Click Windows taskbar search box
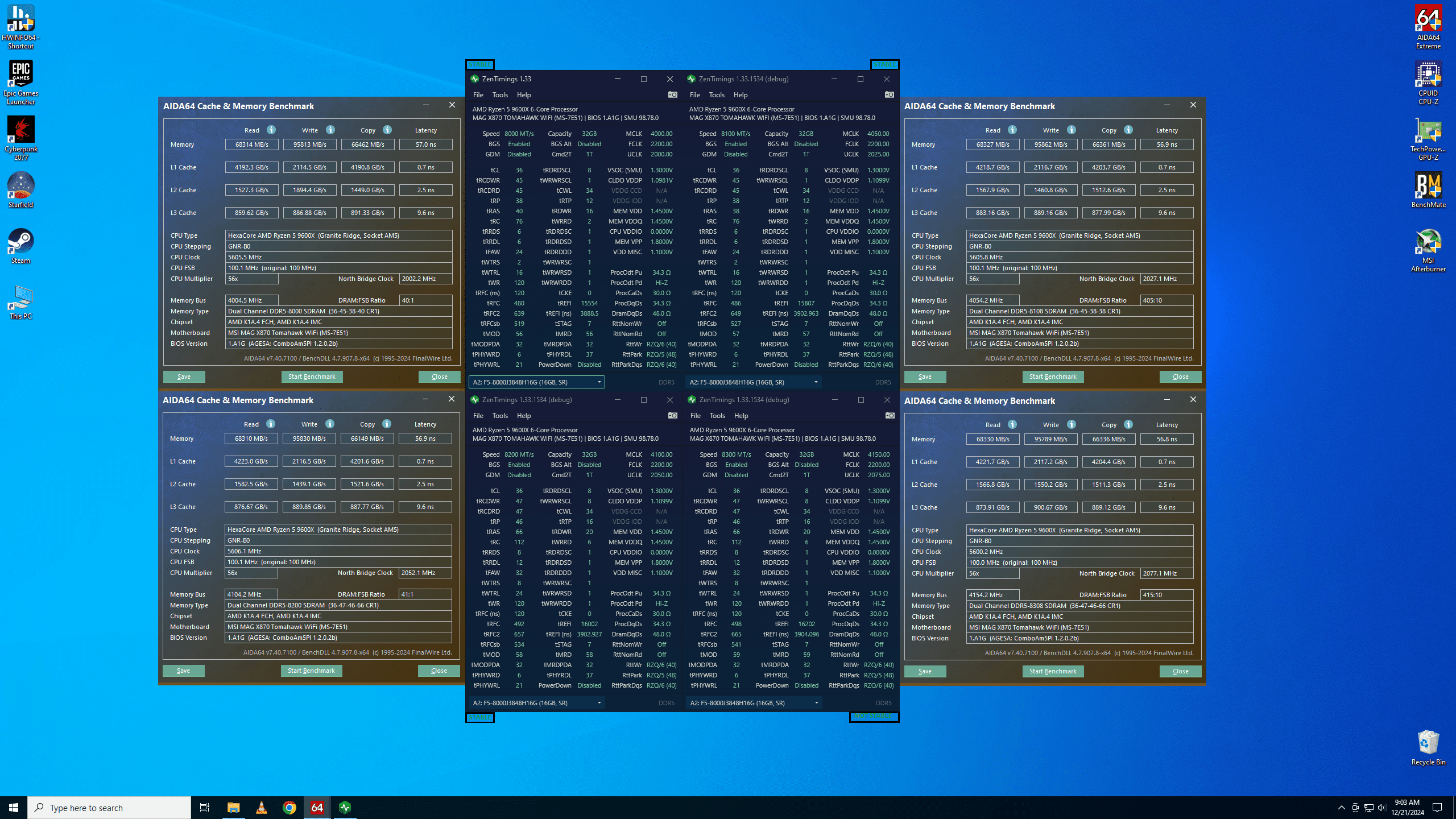The width and height of the screenshot is (1456, 819). point(109,808)
